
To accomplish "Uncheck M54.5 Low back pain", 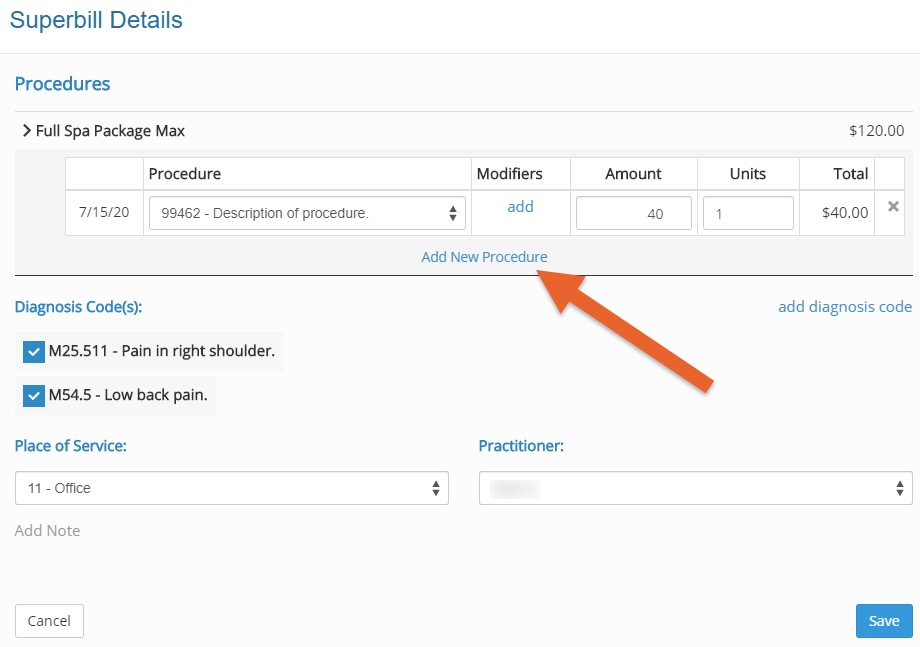I will pos(33,396).
